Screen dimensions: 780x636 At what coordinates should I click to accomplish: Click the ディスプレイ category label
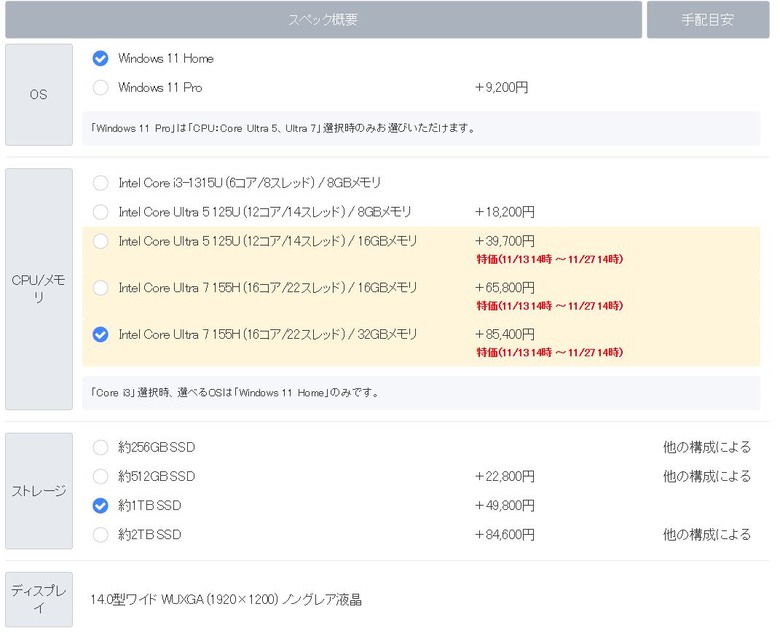coord(39,599)
